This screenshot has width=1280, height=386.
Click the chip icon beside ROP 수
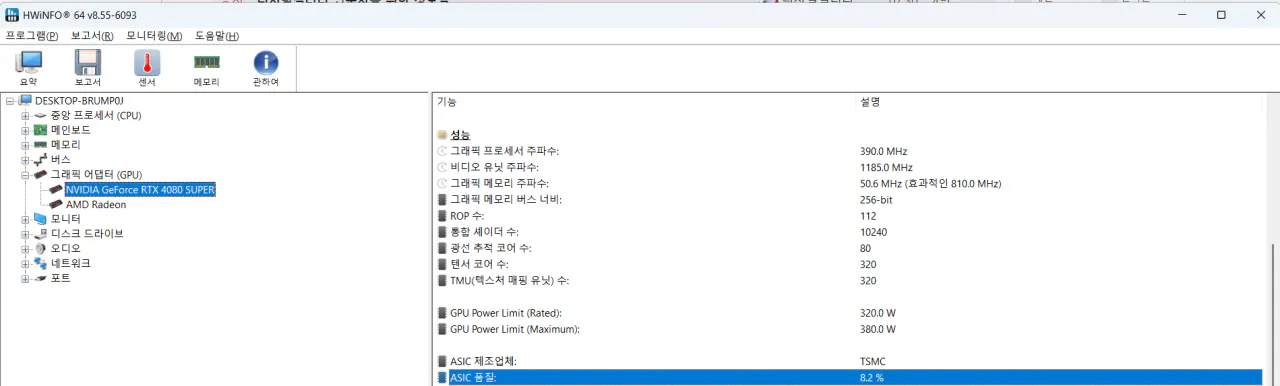(442, 215)
